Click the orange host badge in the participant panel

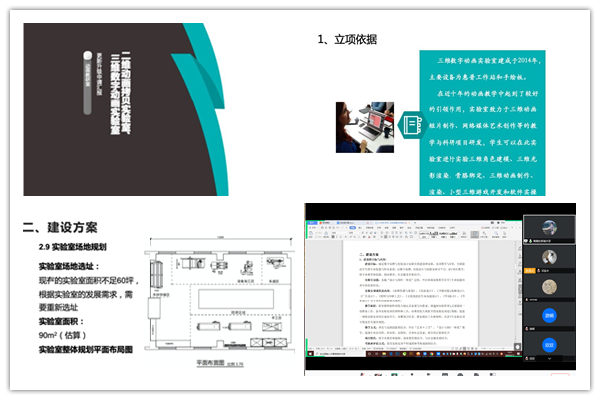pyautogui.click(x=530, y=271)
